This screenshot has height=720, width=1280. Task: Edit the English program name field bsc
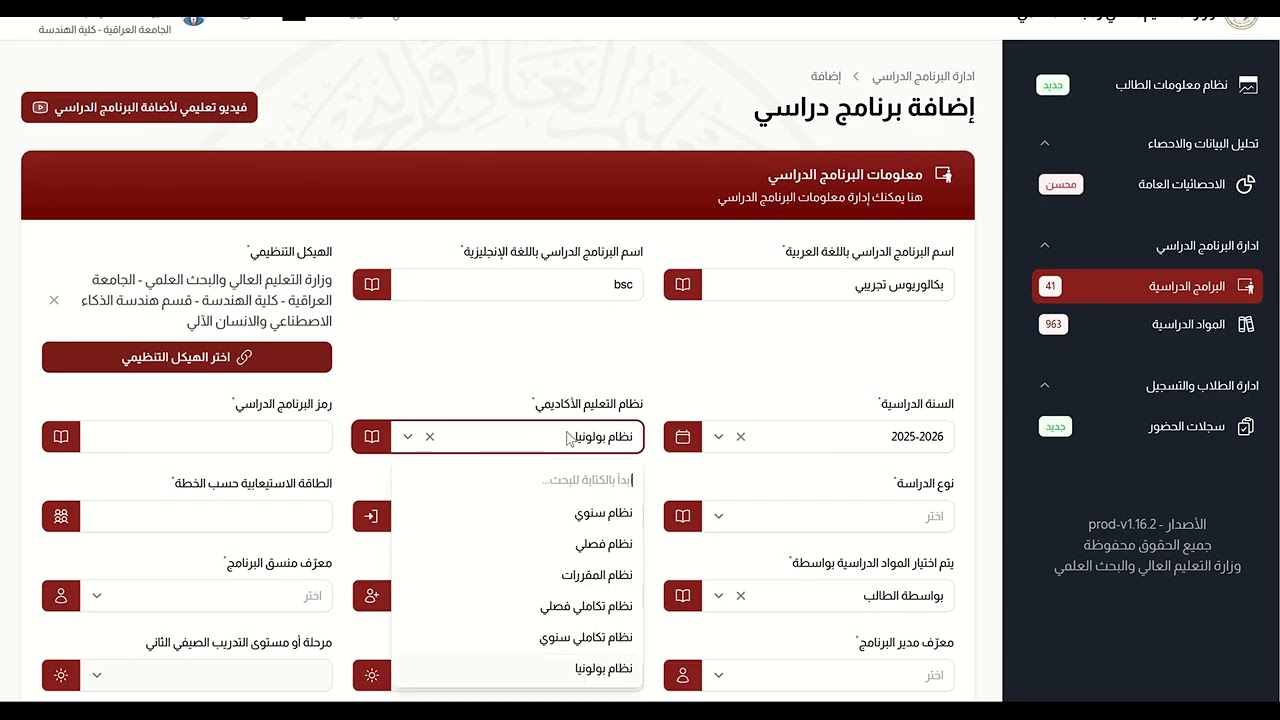tap(517, 285)
